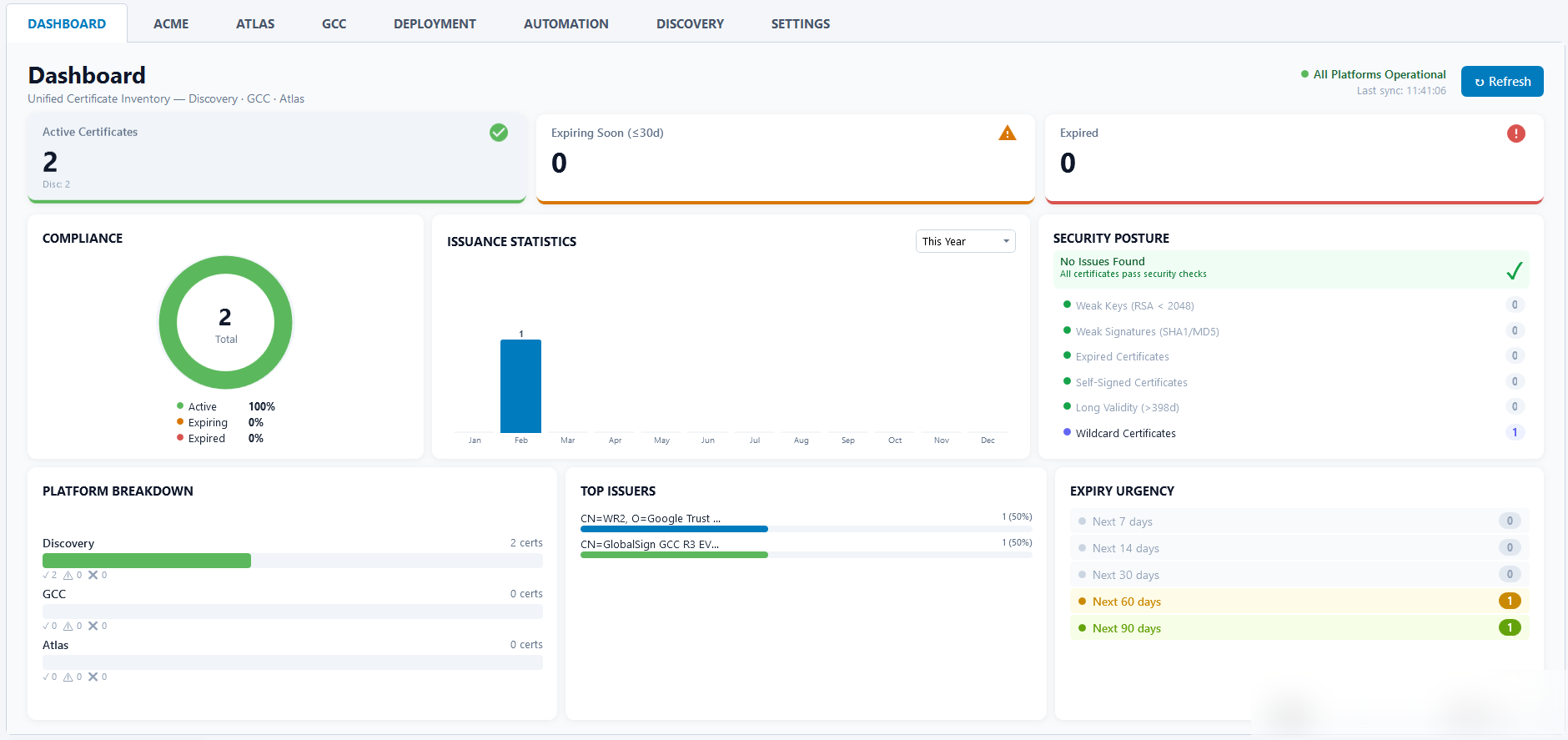Open the DISCOVERY tab
Screen dimensions: 1568x740
tap(690, 23)
